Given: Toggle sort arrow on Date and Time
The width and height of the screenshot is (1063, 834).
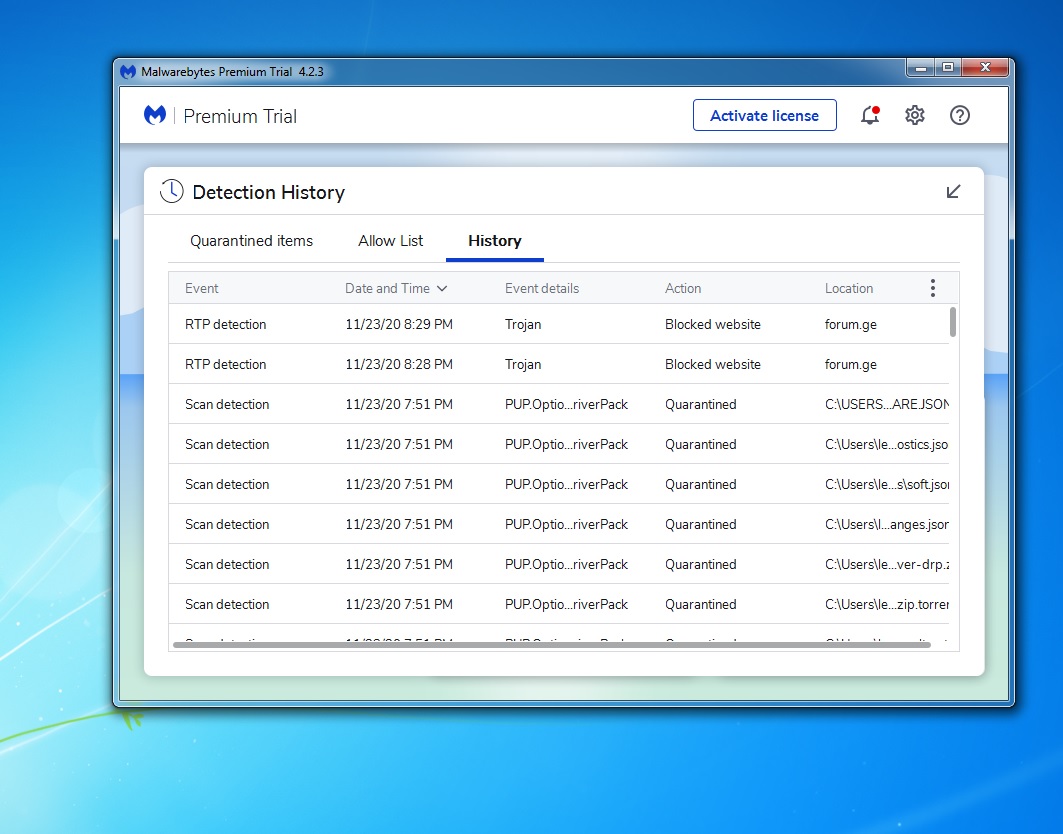Looking at the screenshot, I should click(x=442, y=289).
